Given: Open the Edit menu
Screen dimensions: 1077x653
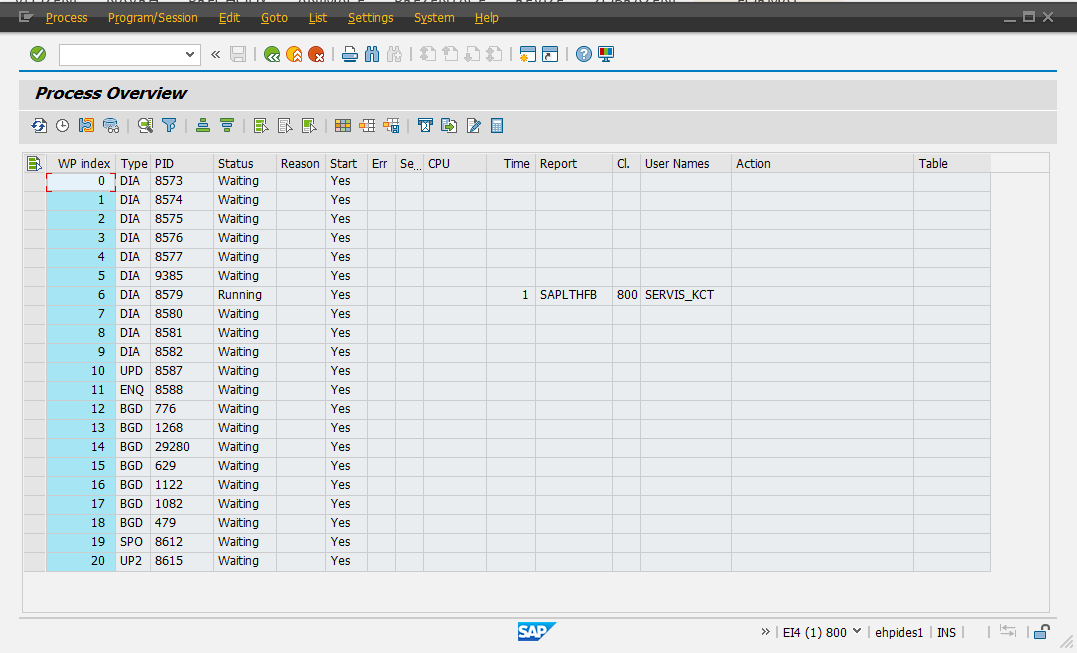Looking at the screenshot, I should pyautogui.click(x=229, y=18).
